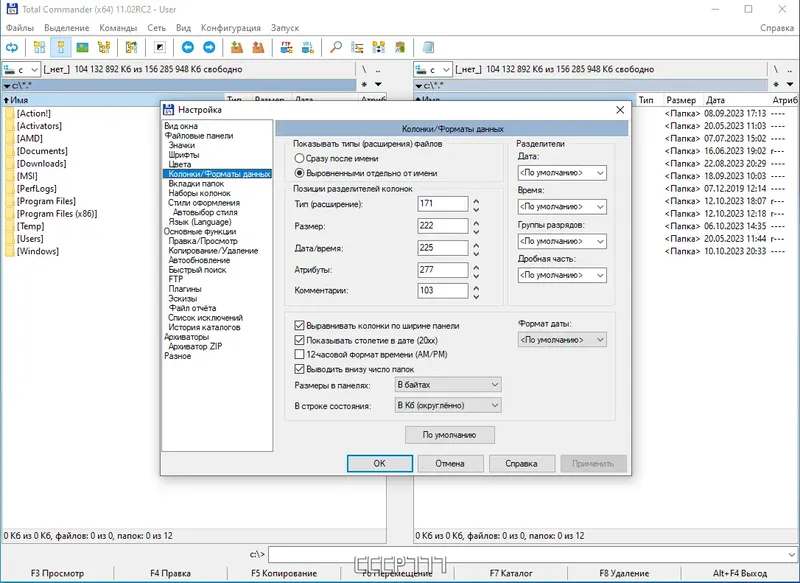Open the 'Запуск' menu
This screenshot has width=800, height=583.
point(285,28)
